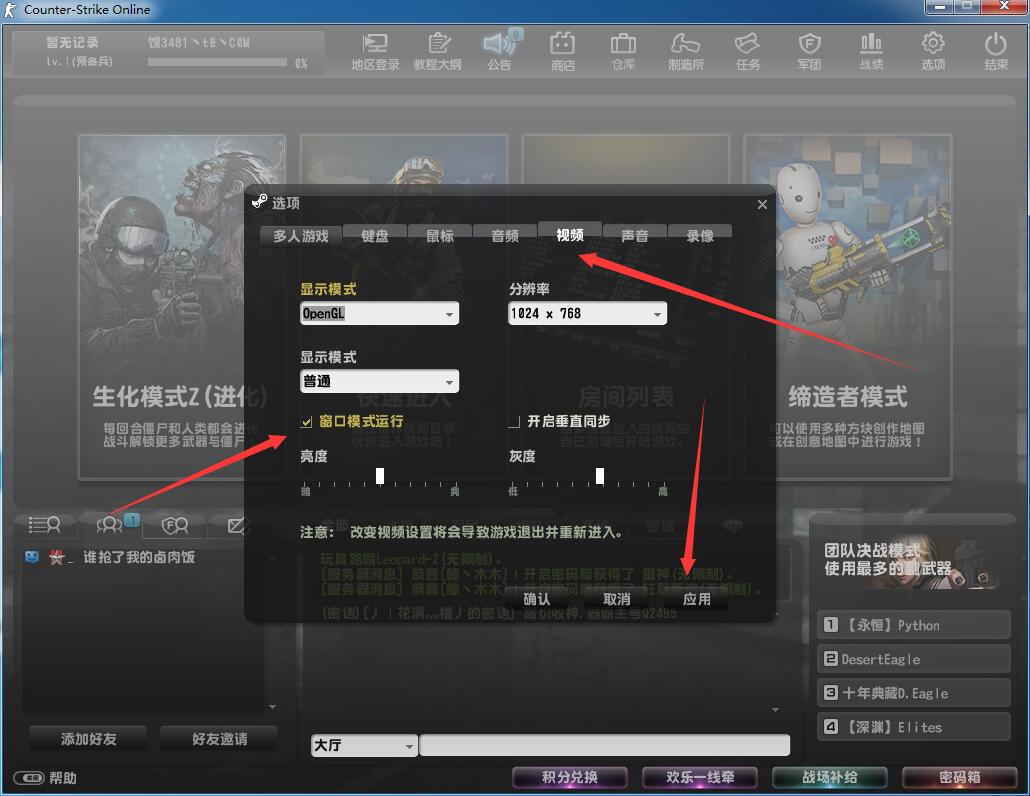The width and height of the screenshot is (1030, 796).
Task: Open the message compose icon tab
Action: (x=236, y=525)
